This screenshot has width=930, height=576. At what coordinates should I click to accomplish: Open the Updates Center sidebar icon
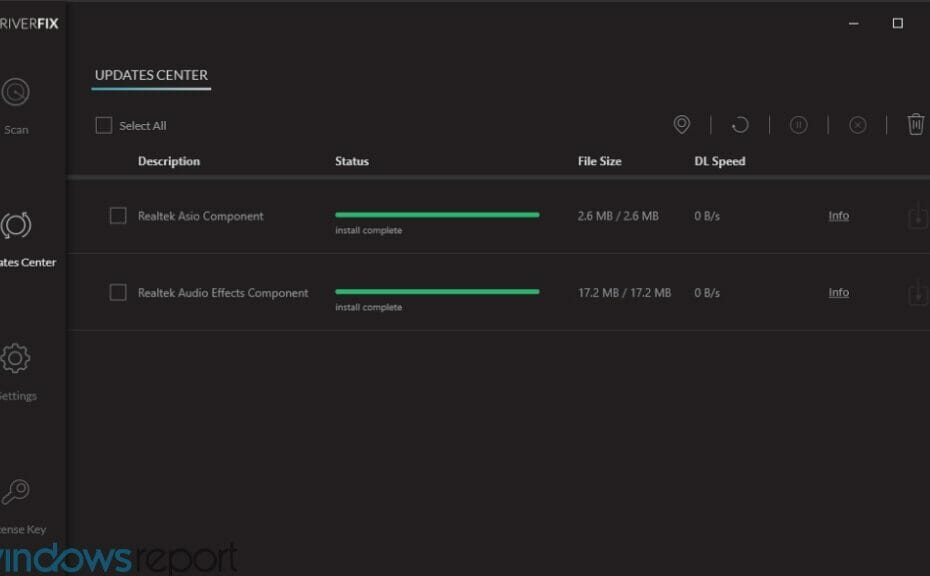pyautogui.click(x=16, y=225)
